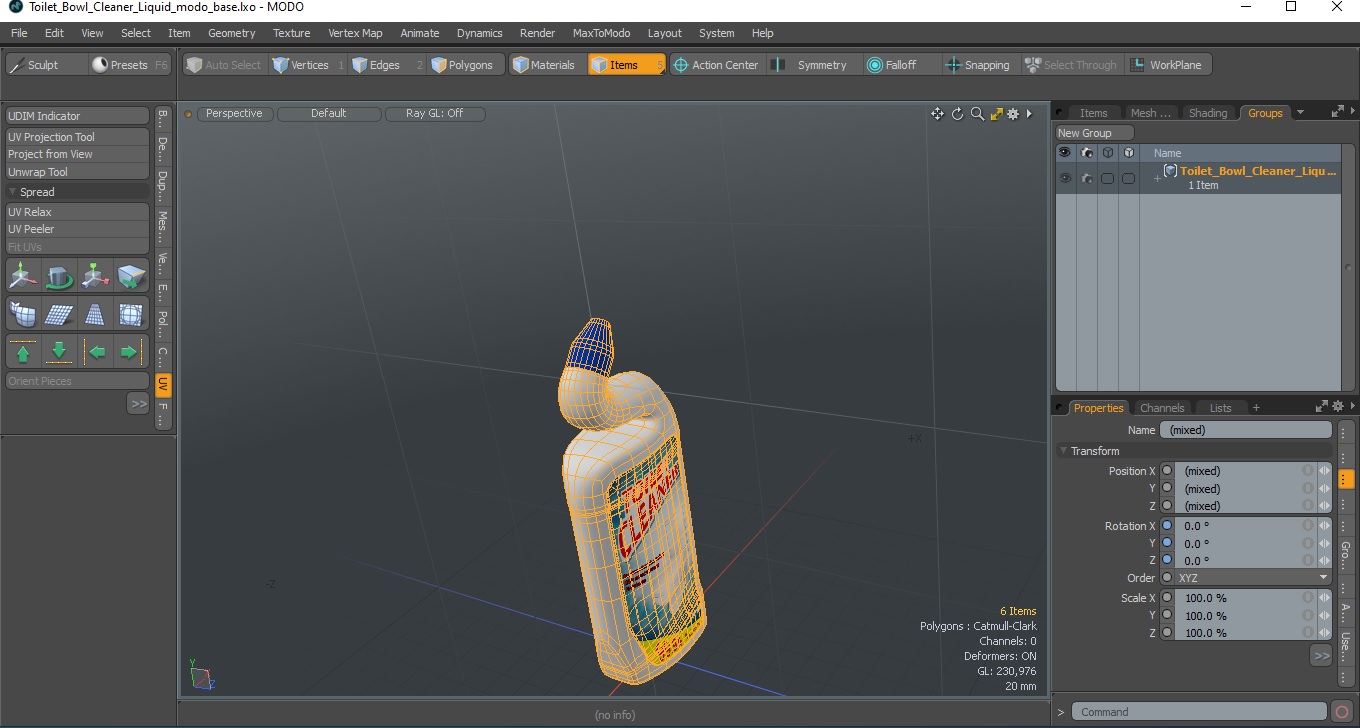Toggle visibility eye for Toilet_Bowl_Cleaner group
The height and width of the screenshot is (728, 1360).
1065,178
